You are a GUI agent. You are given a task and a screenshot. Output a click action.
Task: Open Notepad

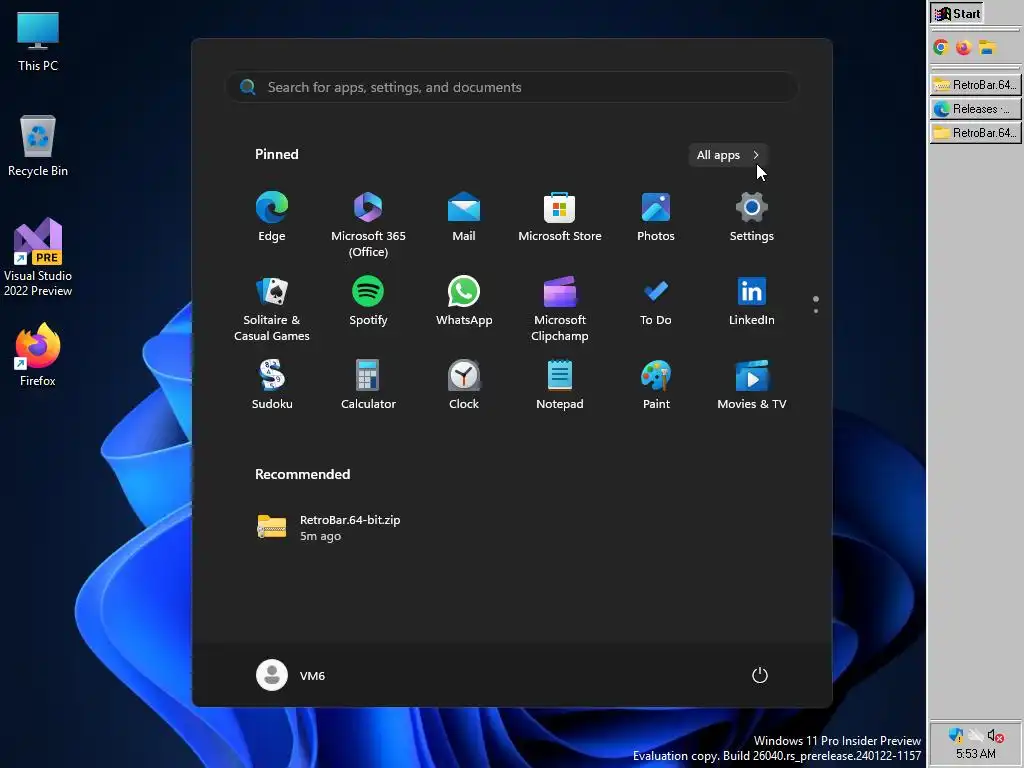pos(560,385)
